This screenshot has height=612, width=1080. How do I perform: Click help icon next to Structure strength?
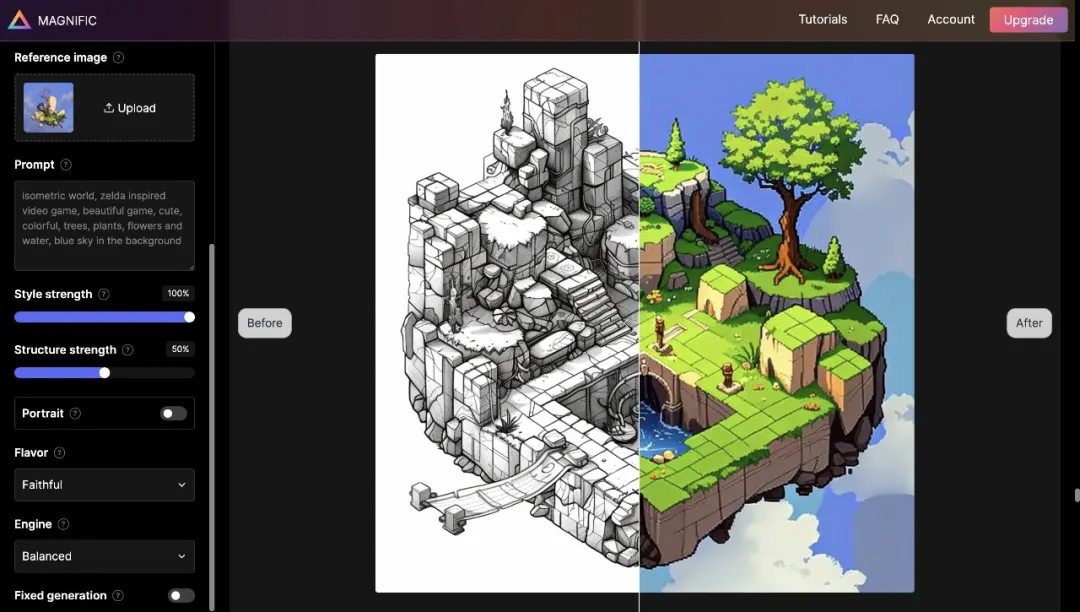tap(127, 350)
